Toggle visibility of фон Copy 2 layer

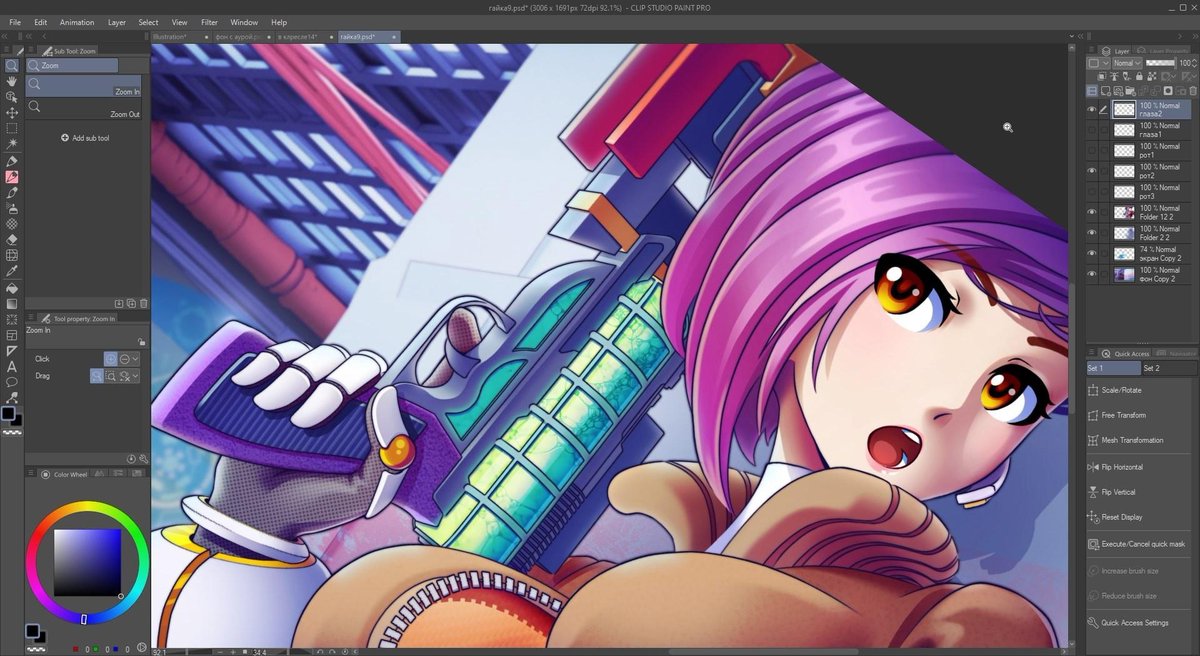tap(1092, 274)
